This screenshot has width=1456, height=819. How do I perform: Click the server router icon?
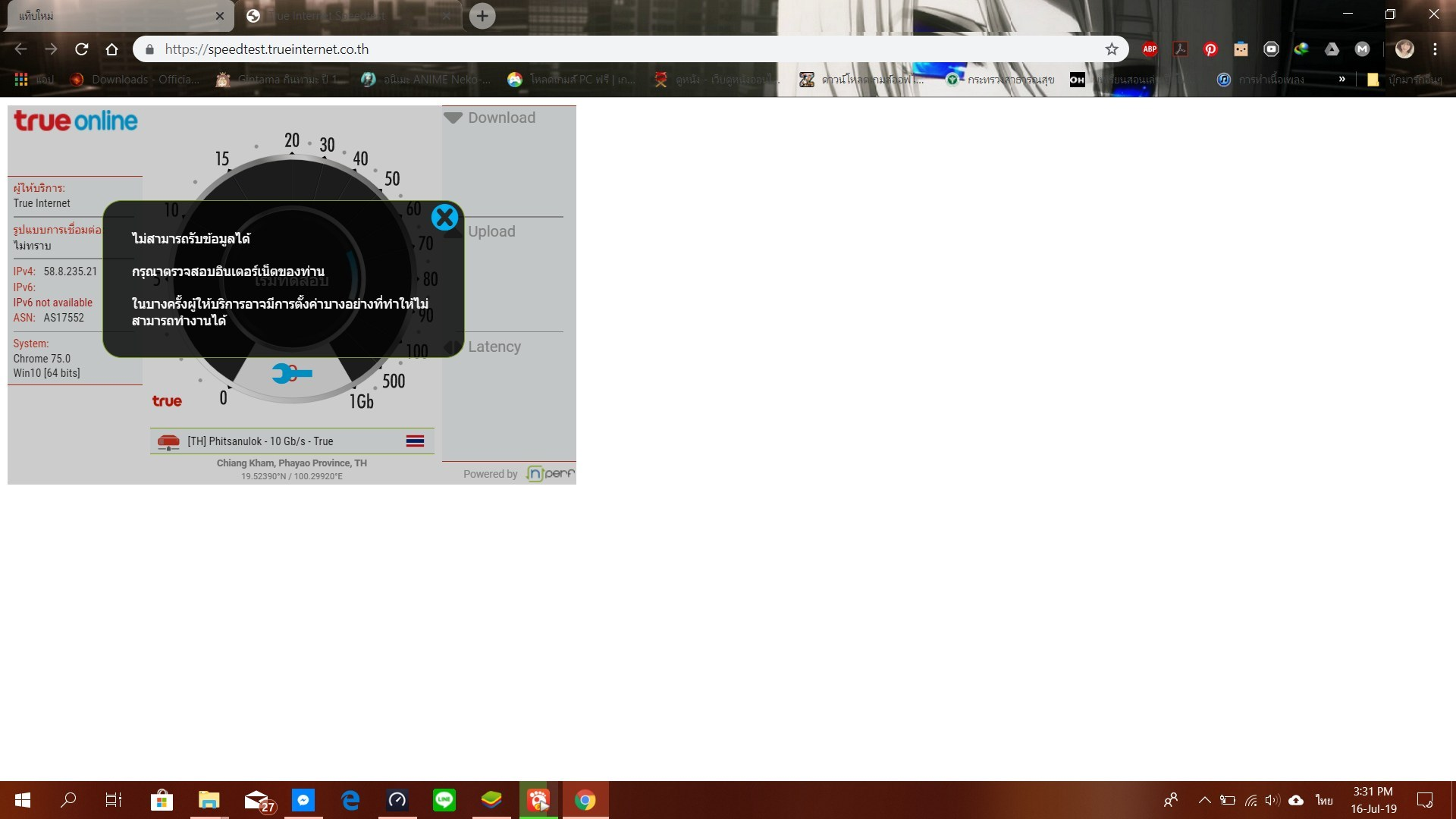click(x=168, y=441)
